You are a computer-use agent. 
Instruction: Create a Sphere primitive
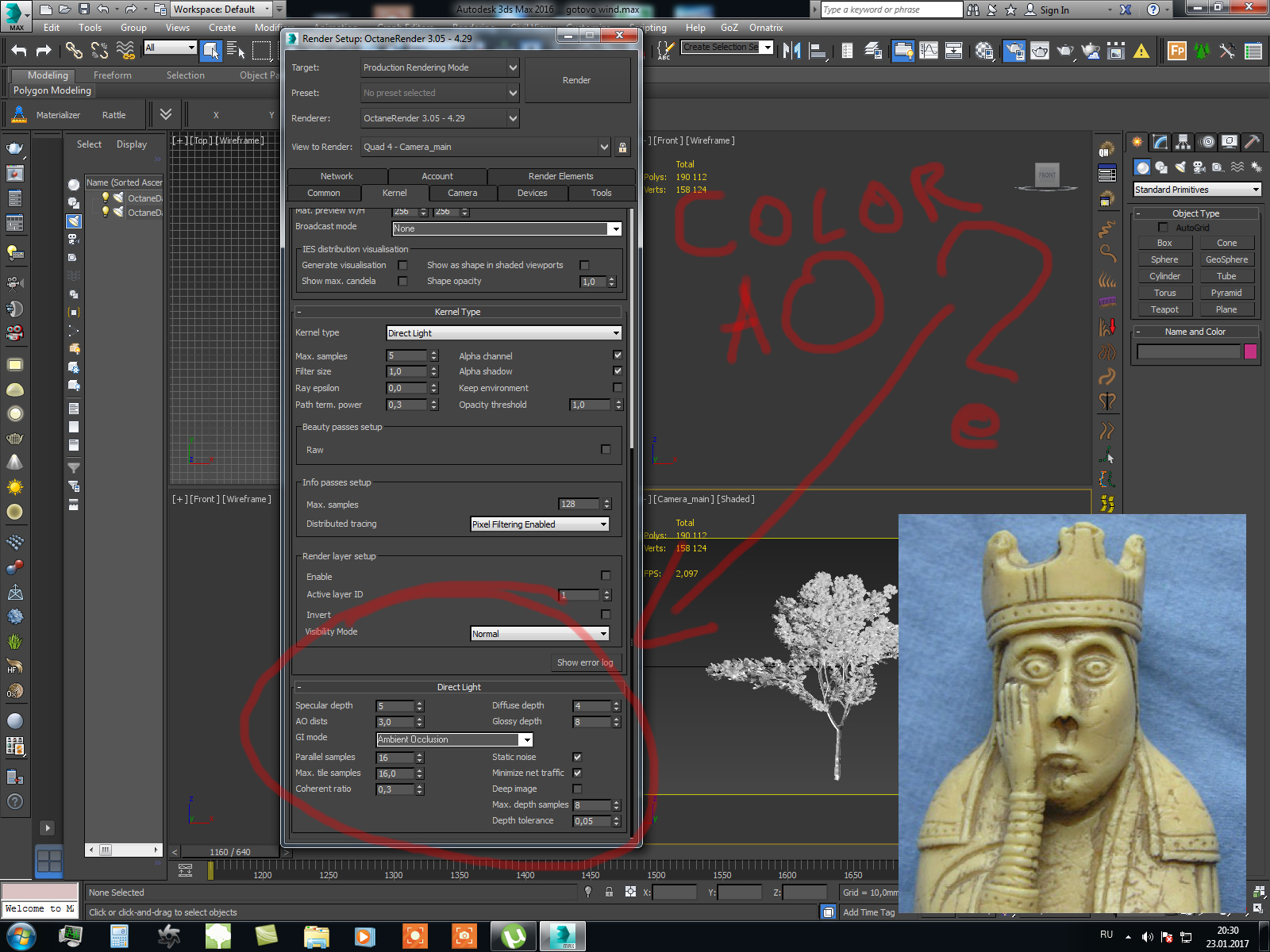click(x=1164, y=259)
